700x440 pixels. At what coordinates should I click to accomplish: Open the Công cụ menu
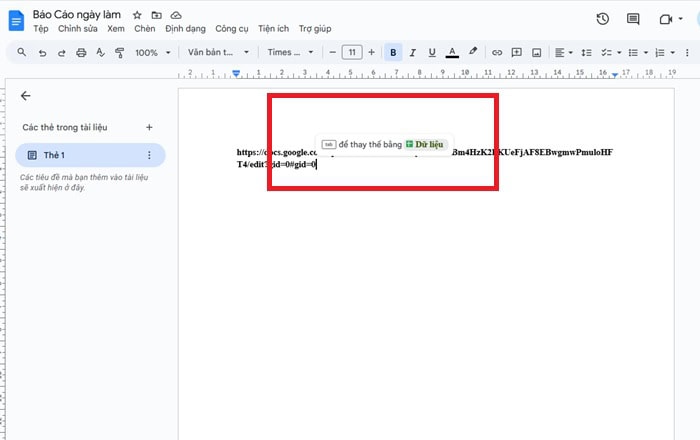click(x=232, y=29)
